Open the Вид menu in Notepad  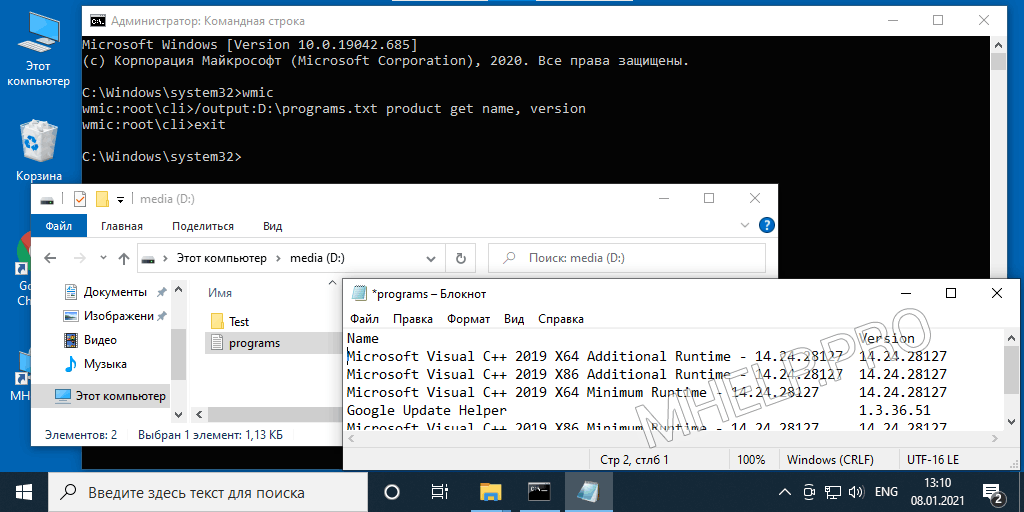[514, 319]
